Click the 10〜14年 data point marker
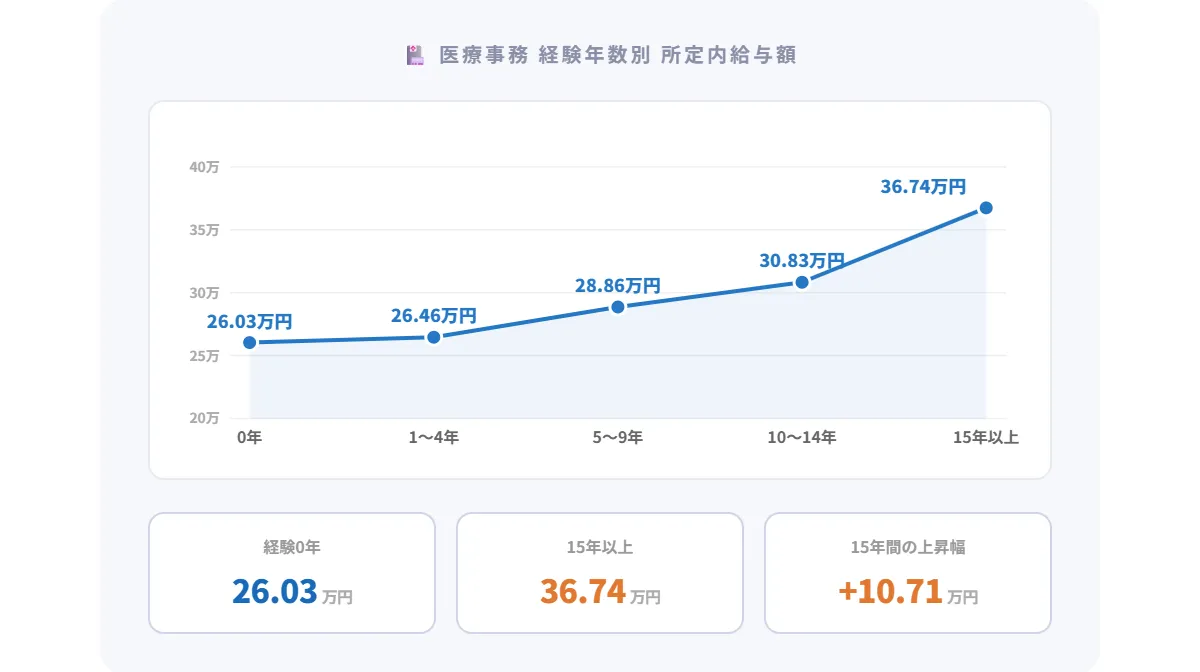Viewport: 1200px width, 672px height. (x=802, y=282)
